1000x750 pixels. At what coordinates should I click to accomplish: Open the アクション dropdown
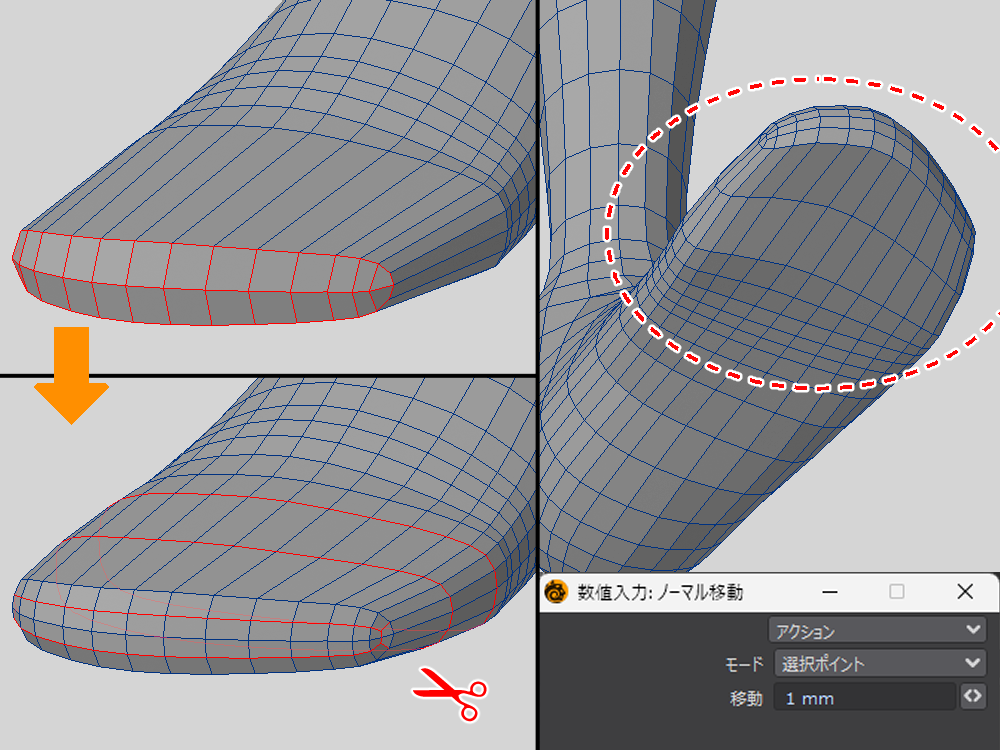(x=876, y=630)
